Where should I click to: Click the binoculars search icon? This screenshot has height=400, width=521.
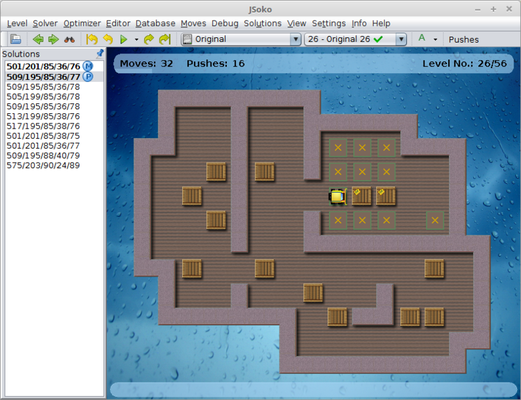pos(69,40)
